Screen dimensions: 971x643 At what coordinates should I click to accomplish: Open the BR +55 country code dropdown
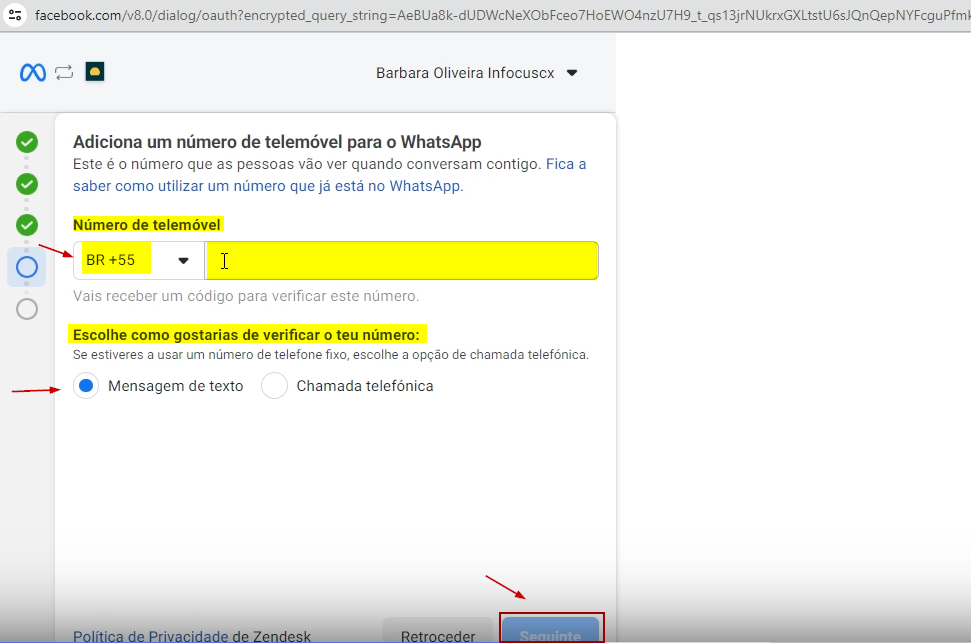(x=138, y=261)
